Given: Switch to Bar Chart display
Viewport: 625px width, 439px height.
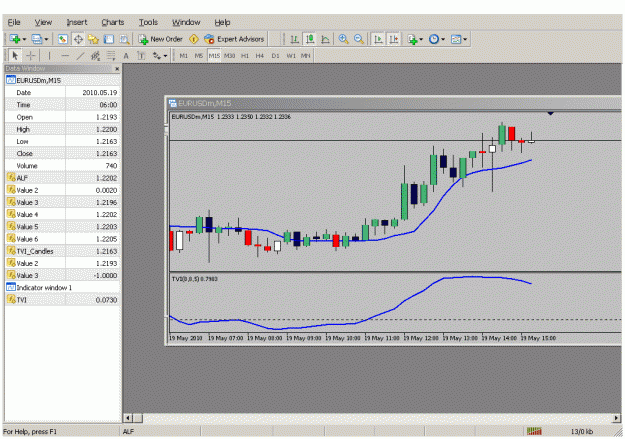Looking at the screenshot, I should pyautogui.click(x=294, y=39).
